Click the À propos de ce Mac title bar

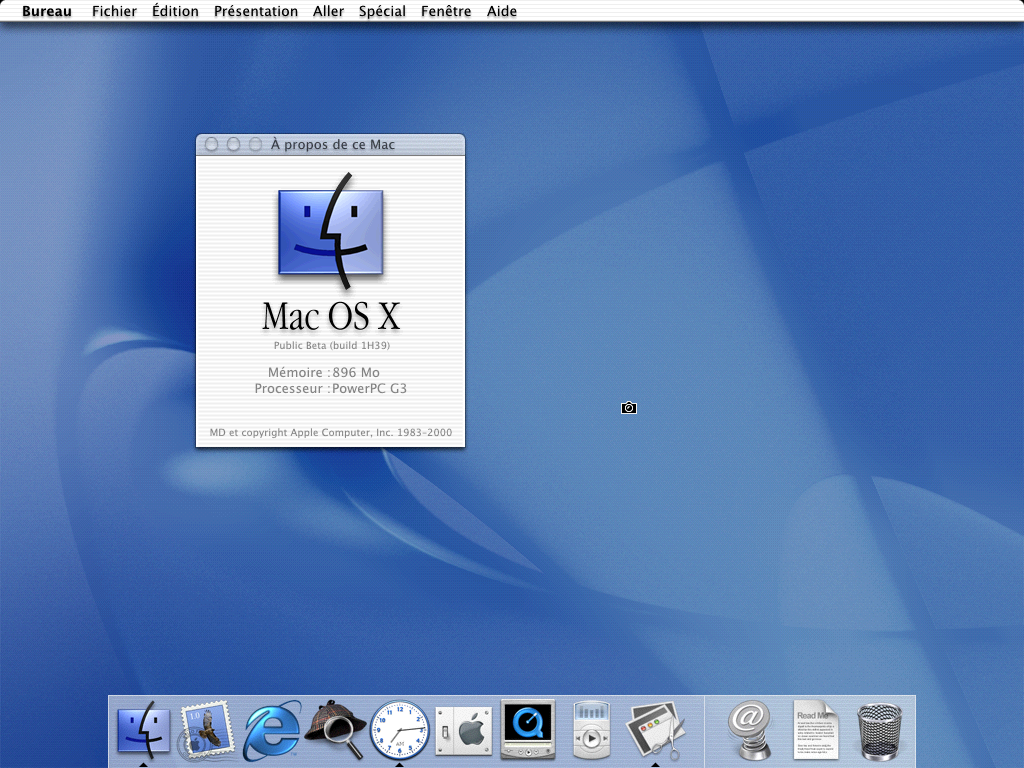(330, 144)
